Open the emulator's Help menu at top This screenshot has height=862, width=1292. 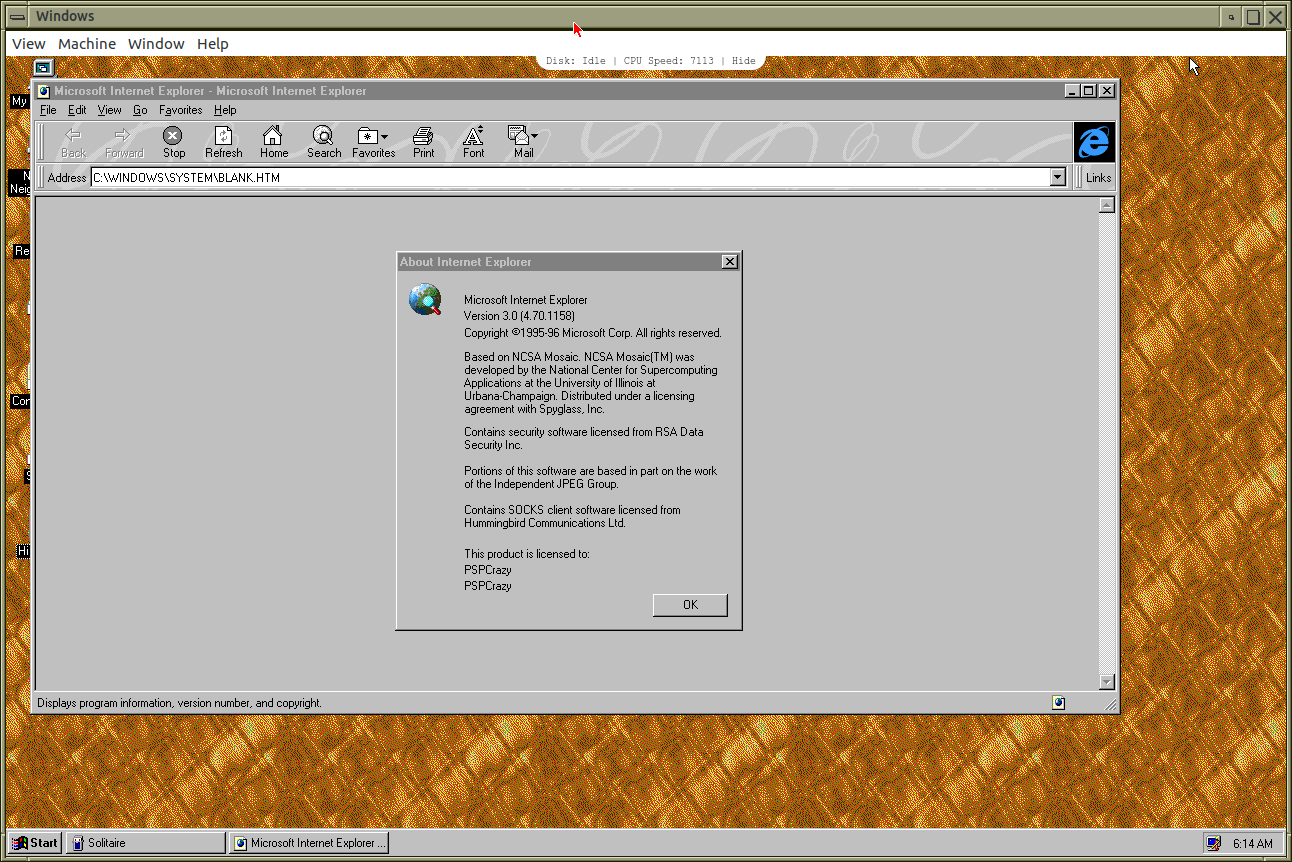[213, 44]
